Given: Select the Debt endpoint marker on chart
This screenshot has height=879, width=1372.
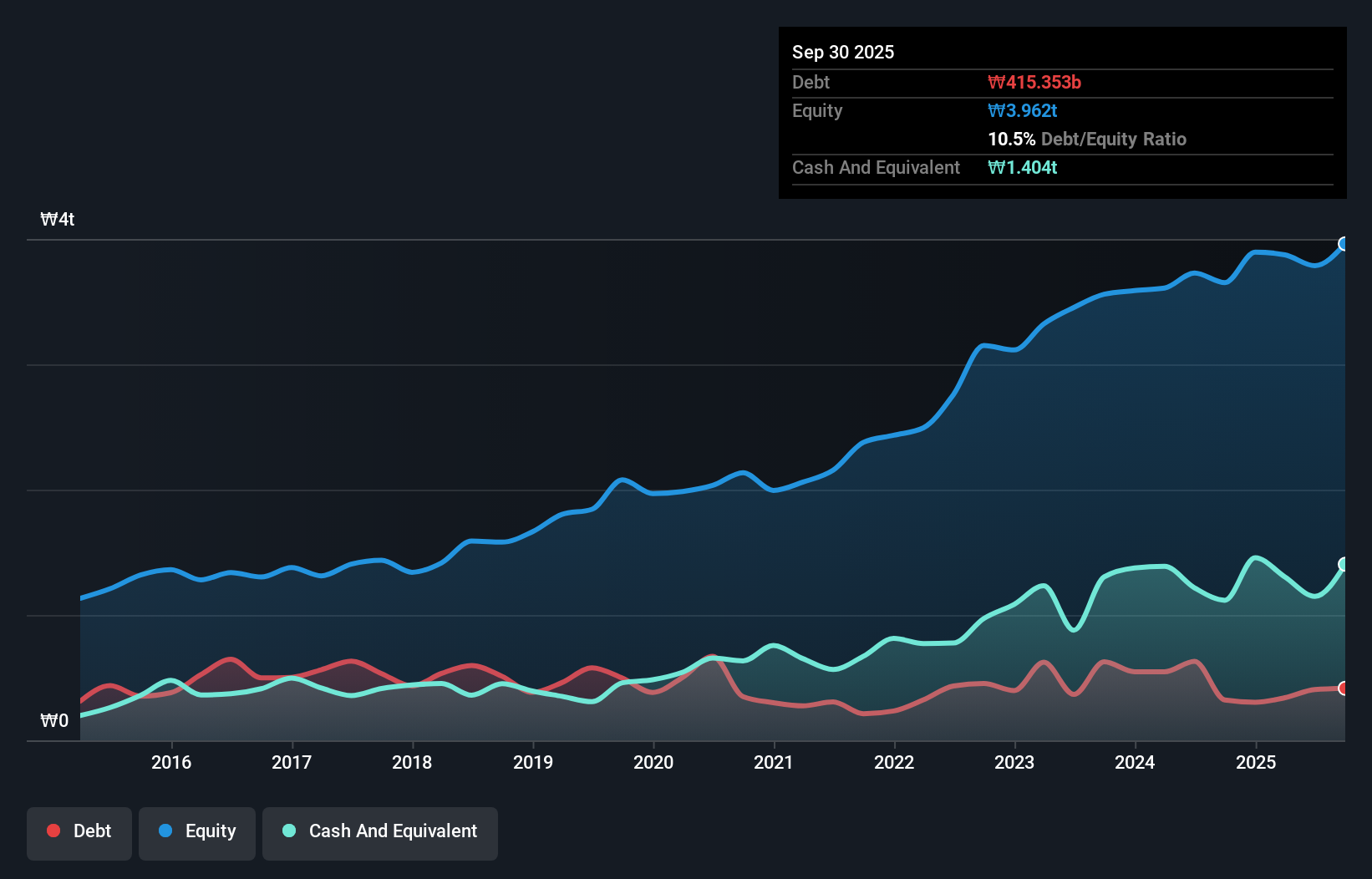Looking at the screenshot, I should pos(1344,688).
